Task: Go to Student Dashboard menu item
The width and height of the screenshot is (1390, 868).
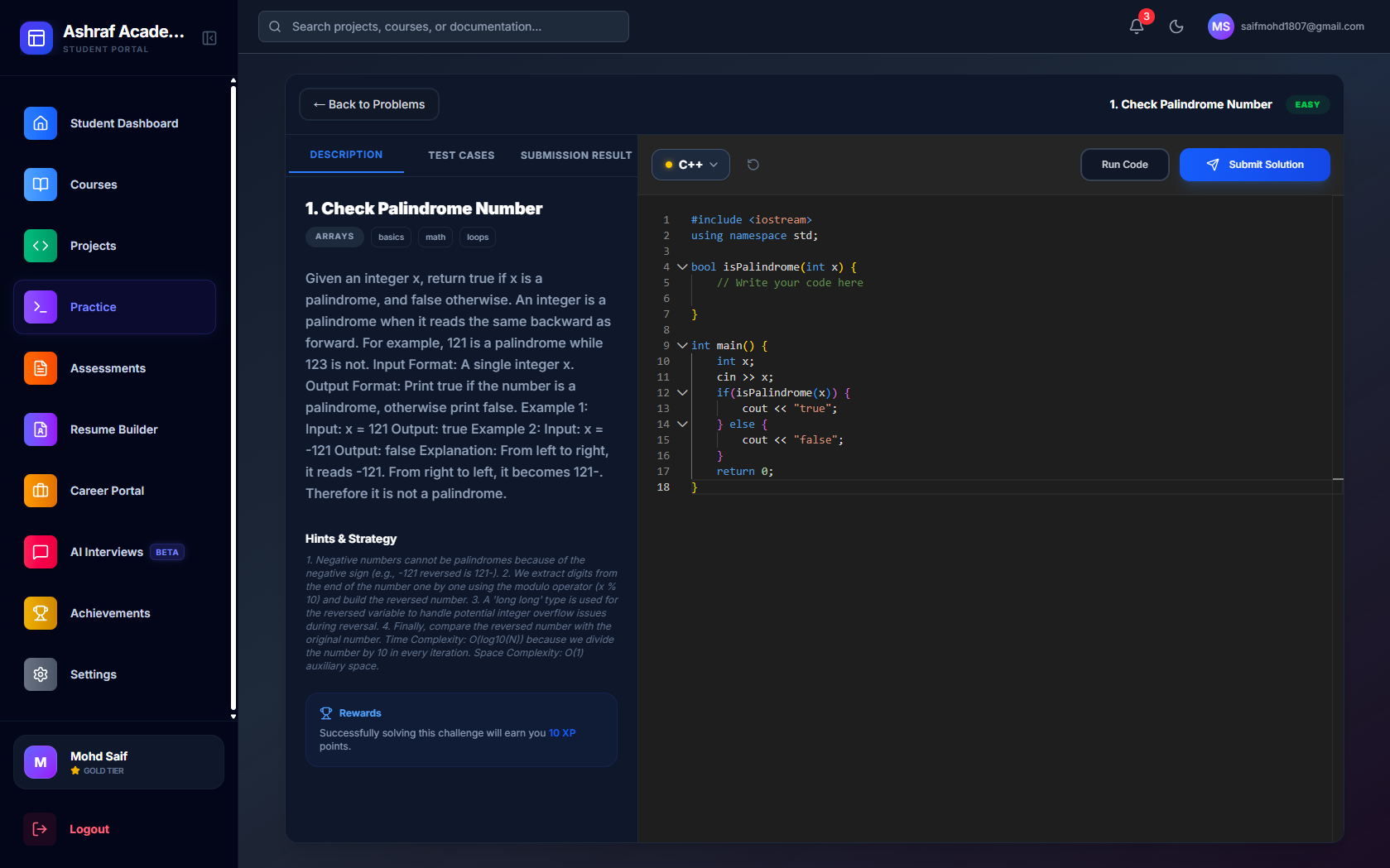Action: (114, 123)
